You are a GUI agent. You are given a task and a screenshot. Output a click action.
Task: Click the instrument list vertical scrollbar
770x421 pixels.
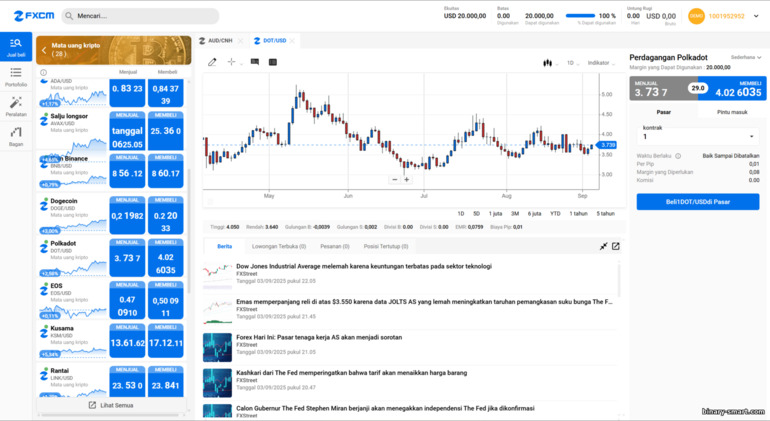(x=189, y=233)
